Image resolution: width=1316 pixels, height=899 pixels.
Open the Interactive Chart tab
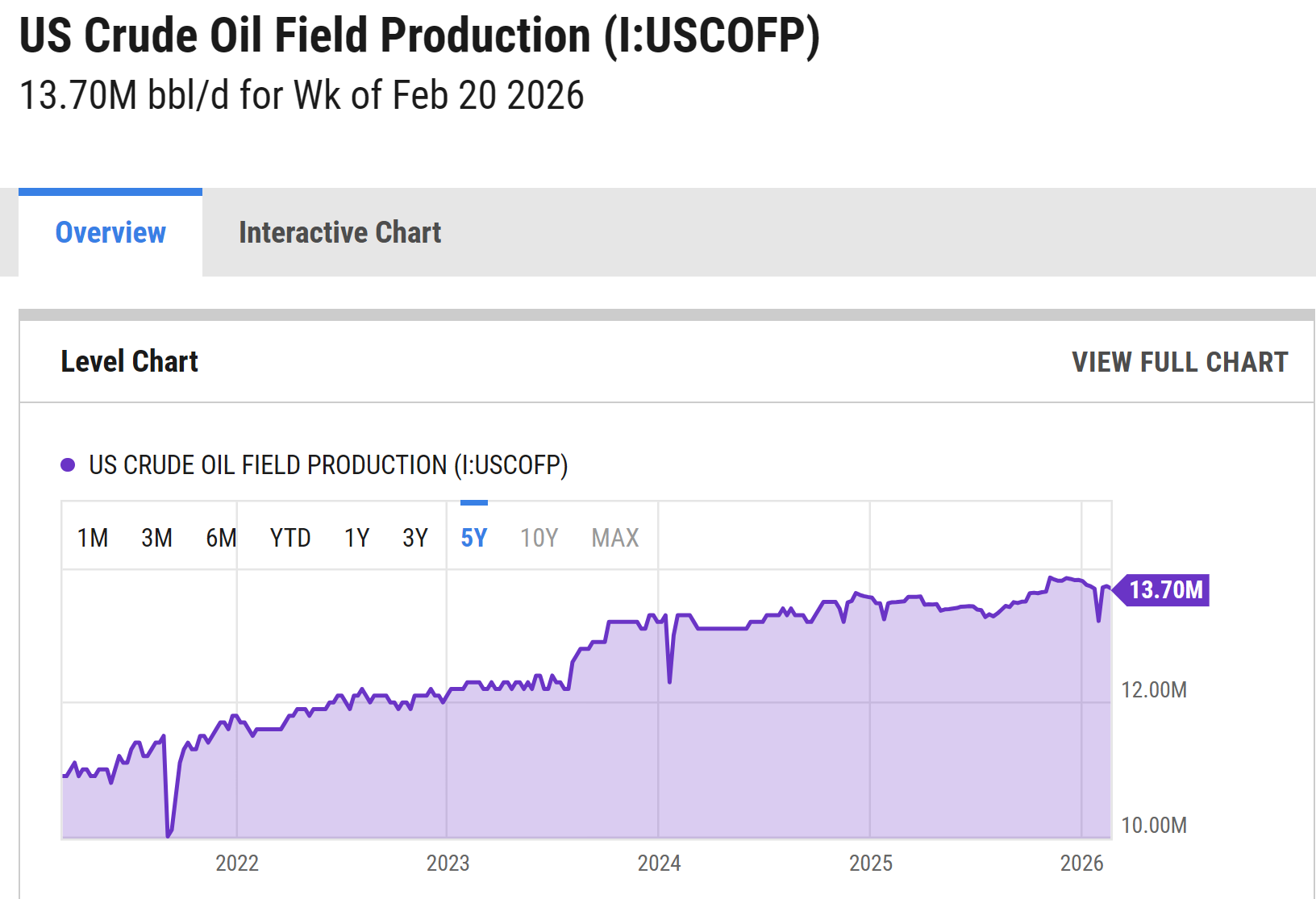point(339,233)
